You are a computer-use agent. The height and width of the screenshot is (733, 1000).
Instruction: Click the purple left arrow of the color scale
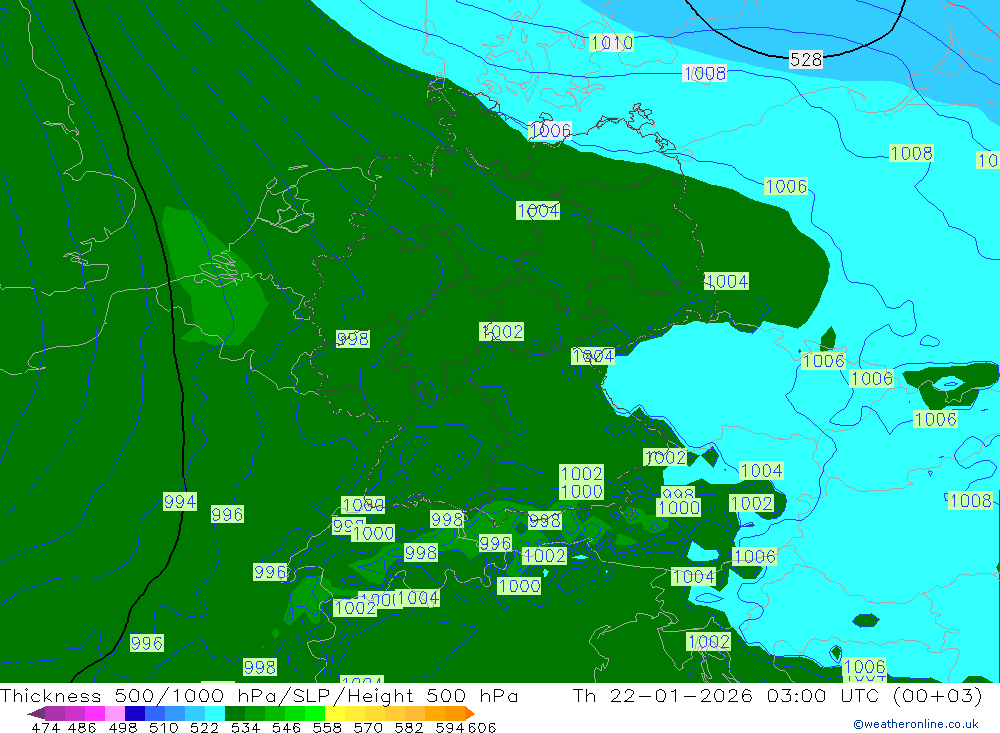coord(36,713)
